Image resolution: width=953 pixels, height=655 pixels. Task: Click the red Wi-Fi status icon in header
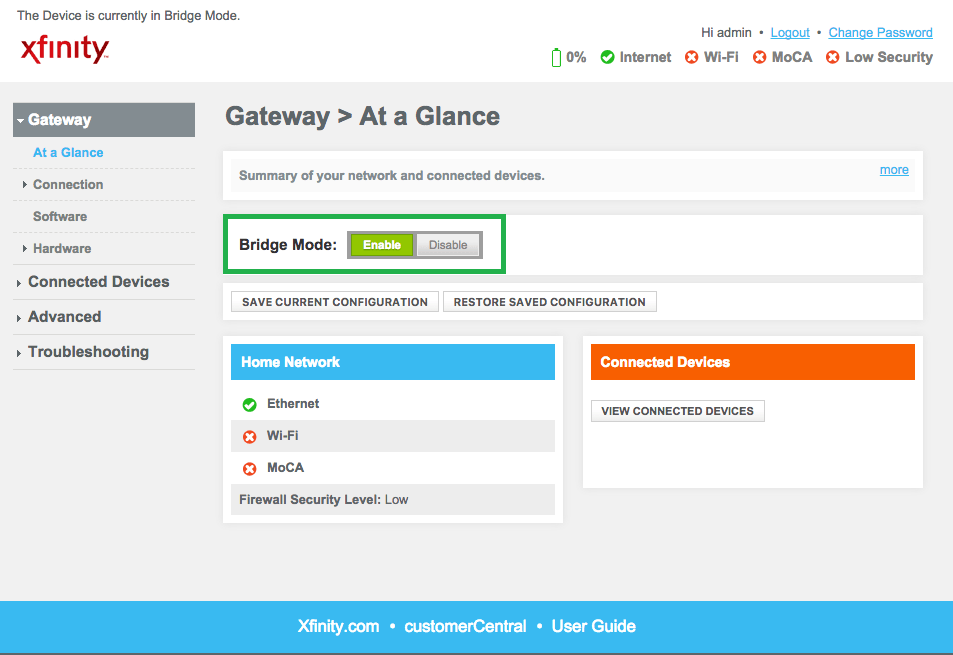691,57
